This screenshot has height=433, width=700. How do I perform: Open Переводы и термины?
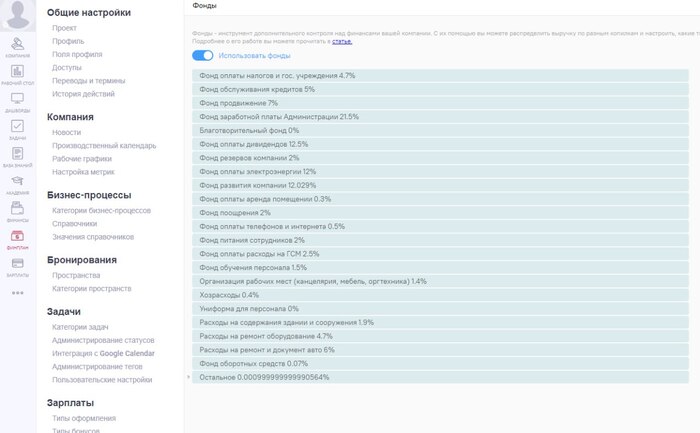tap(88, 81)
